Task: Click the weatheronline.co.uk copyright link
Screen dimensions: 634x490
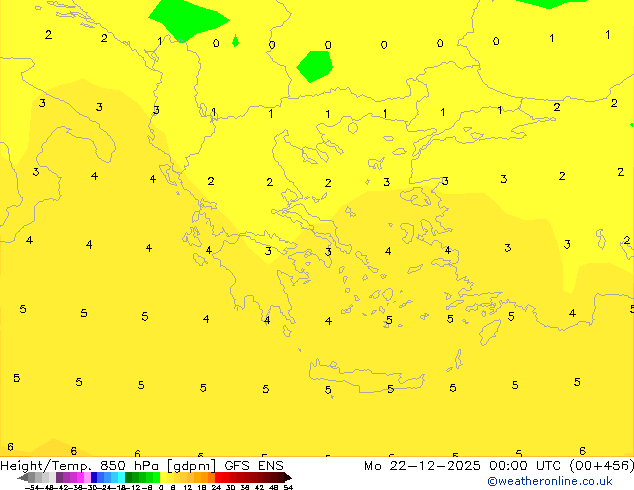Action: coord(550,481)
